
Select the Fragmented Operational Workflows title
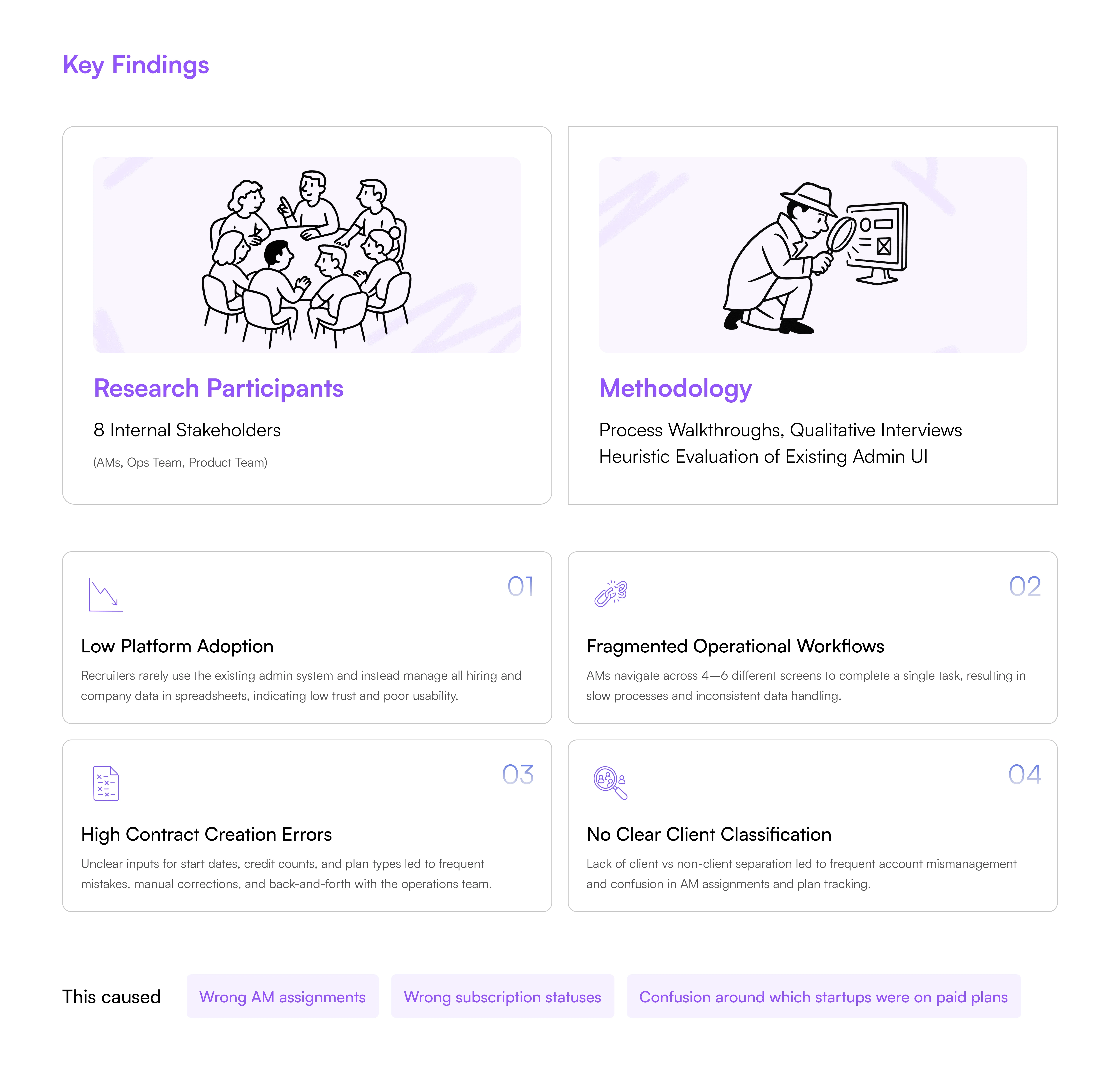click(x=735, y=646)
